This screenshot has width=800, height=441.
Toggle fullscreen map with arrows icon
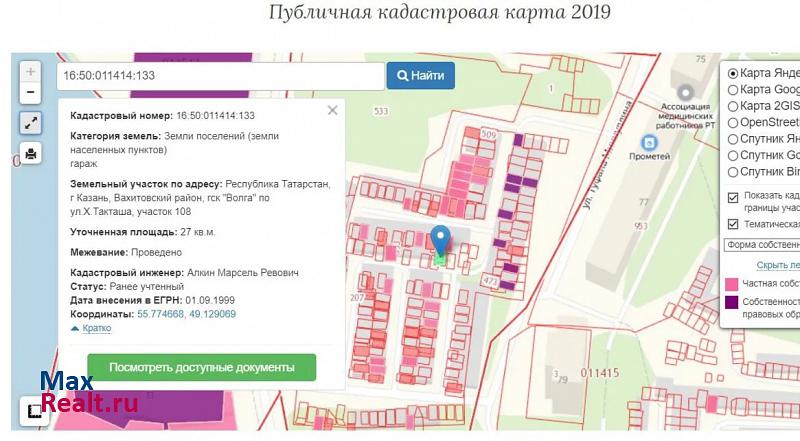[30, 123]
